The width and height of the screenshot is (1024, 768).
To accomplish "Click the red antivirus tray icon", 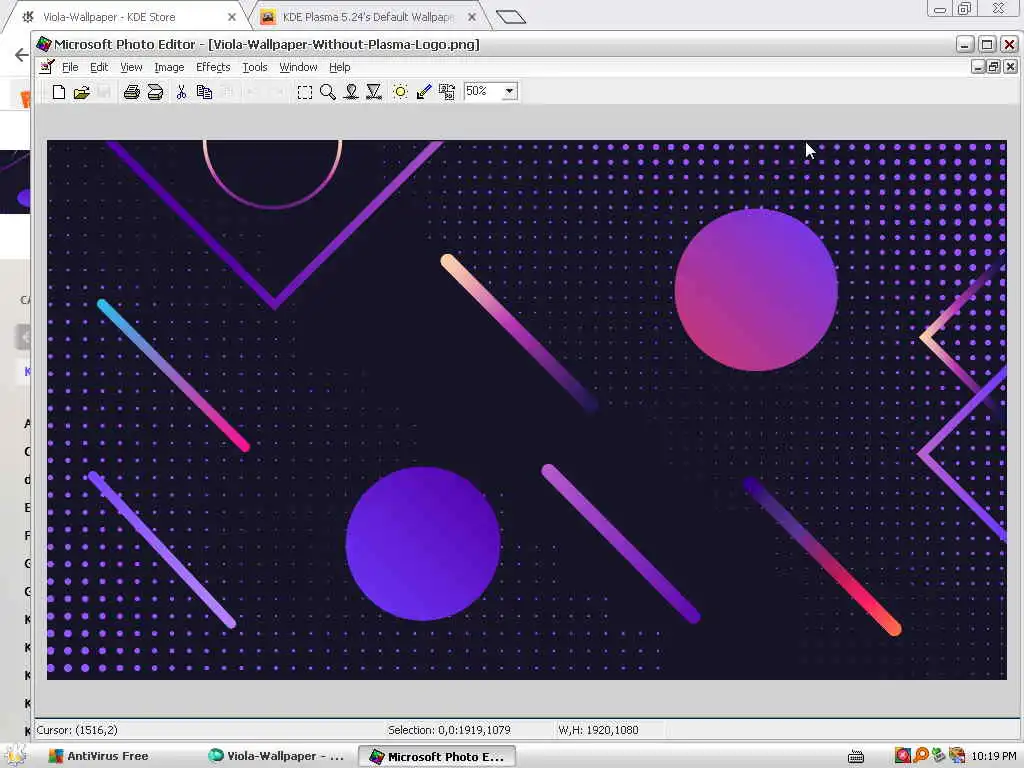I will tap(903, 756).
